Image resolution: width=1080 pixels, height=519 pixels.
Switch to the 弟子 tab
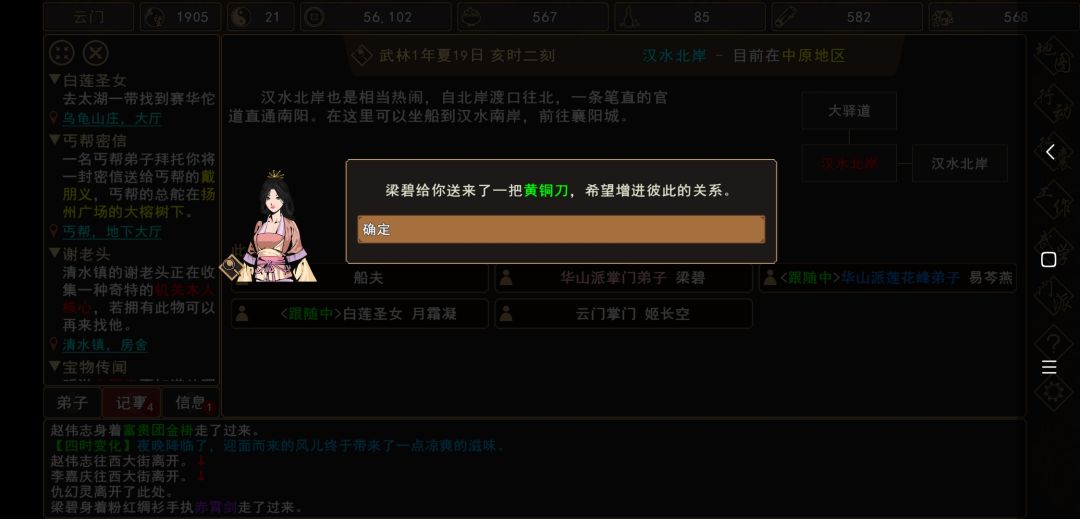pos(72,403)
